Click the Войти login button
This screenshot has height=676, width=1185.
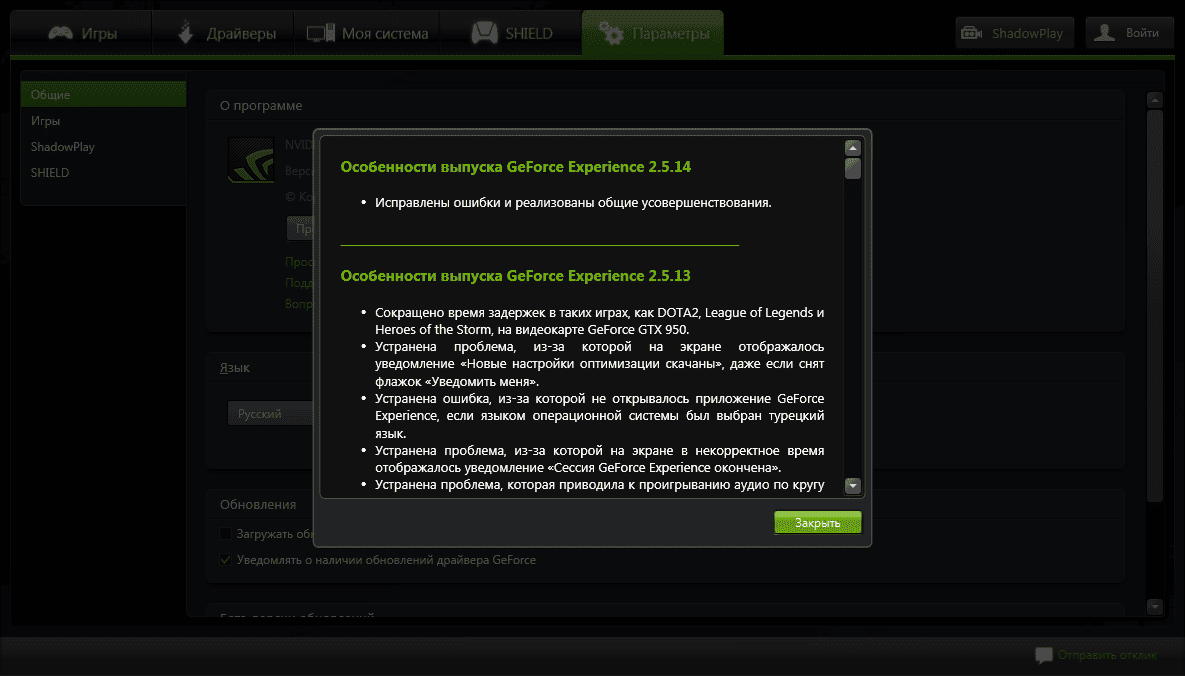click(x=1129, y=33)
